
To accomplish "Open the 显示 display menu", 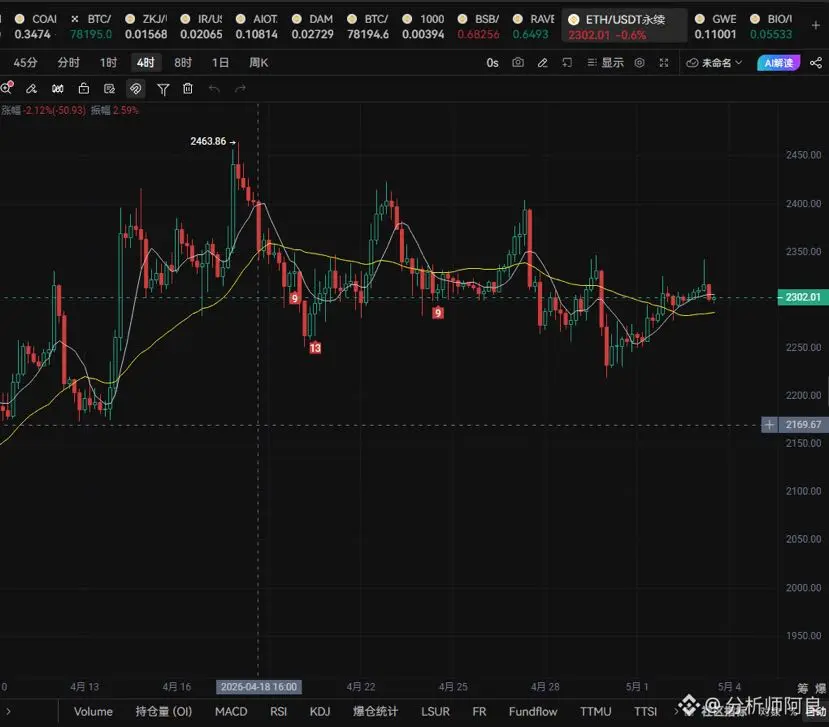I will pos(605,63).
